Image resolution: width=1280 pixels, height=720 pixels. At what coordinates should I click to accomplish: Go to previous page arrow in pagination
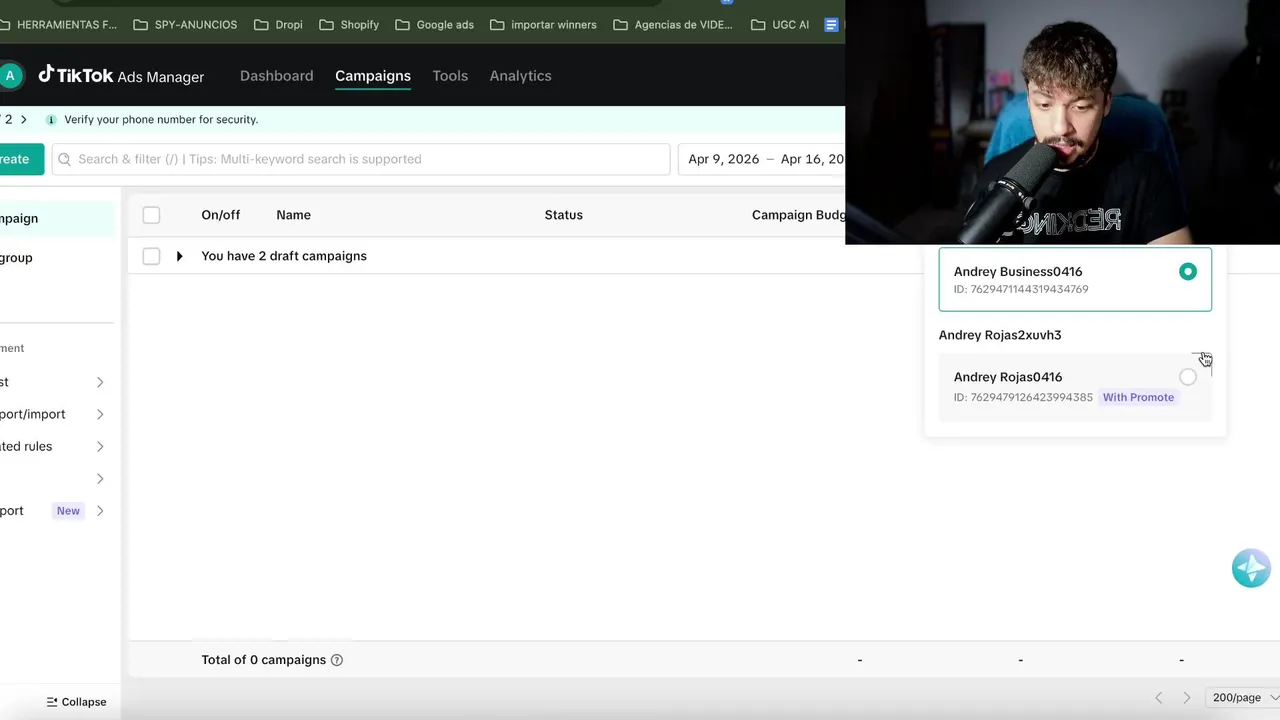tap(1159, 698)
